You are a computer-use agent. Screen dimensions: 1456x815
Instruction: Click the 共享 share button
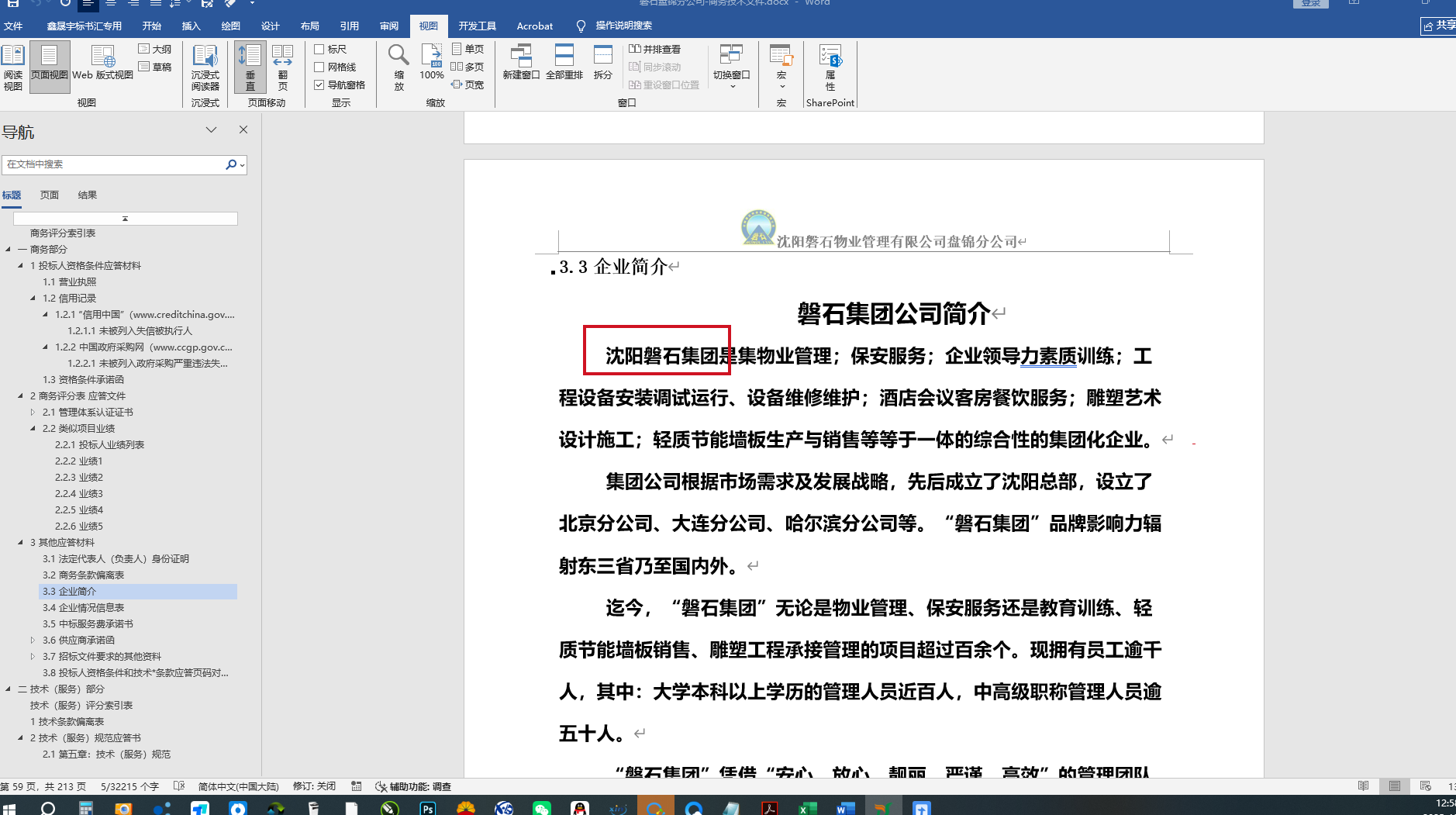click(x=1439, y=26)
